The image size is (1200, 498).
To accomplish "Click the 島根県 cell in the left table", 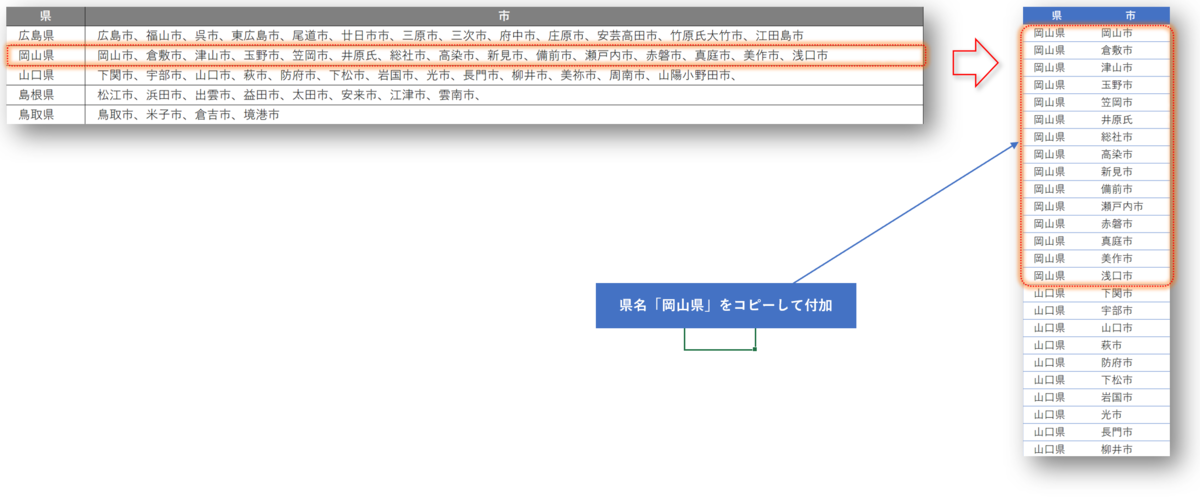I will tap(45, 95).
